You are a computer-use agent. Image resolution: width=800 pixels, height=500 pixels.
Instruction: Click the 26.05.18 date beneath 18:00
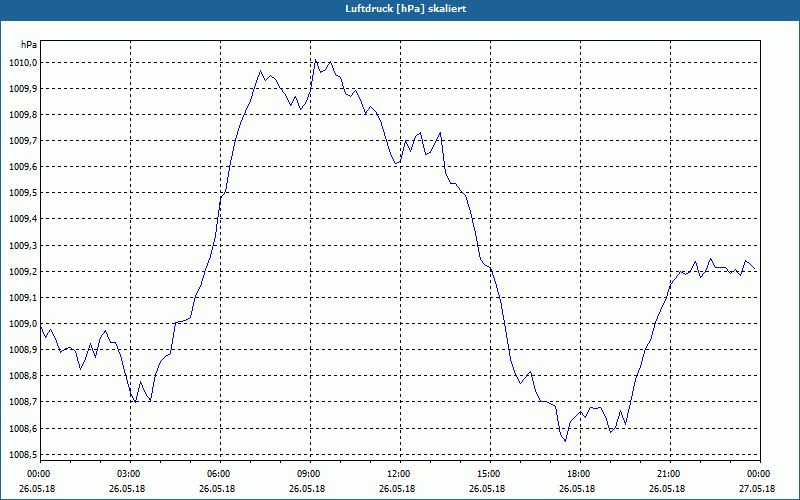[577, 489]
